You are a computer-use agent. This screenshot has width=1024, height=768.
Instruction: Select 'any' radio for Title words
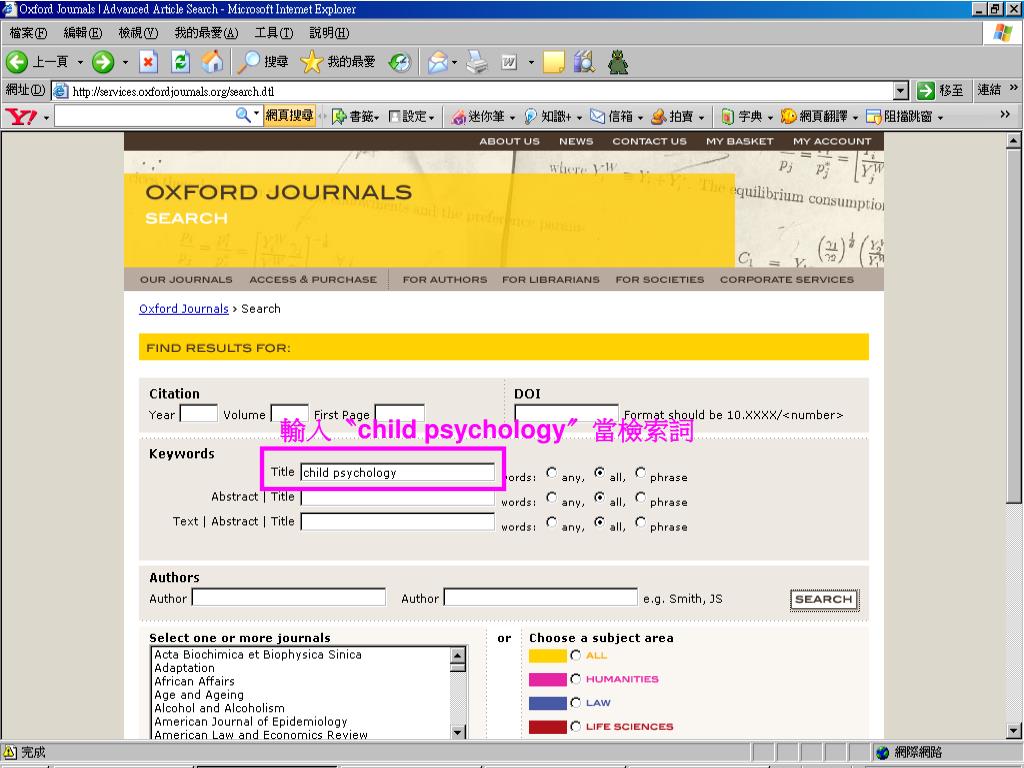(x=552, y=472)
